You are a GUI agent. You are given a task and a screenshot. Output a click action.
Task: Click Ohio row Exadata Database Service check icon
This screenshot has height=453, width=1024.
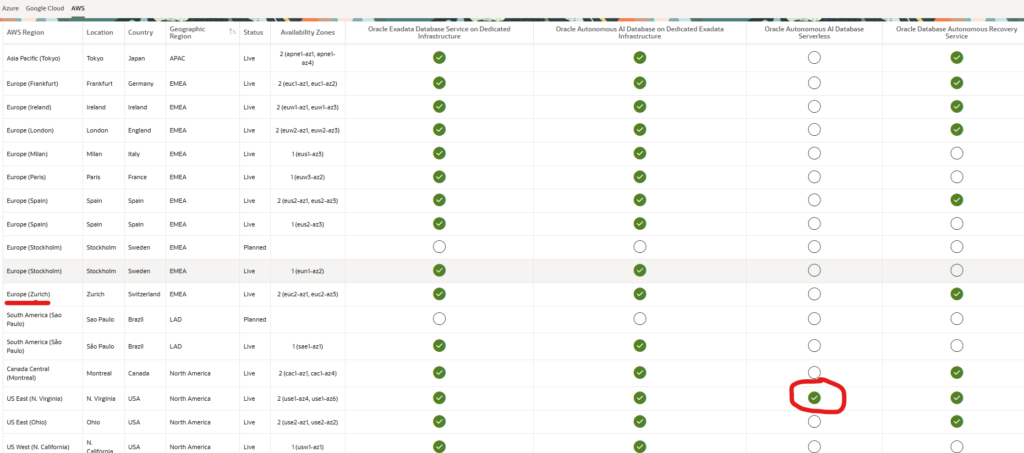tap(439, 422)
